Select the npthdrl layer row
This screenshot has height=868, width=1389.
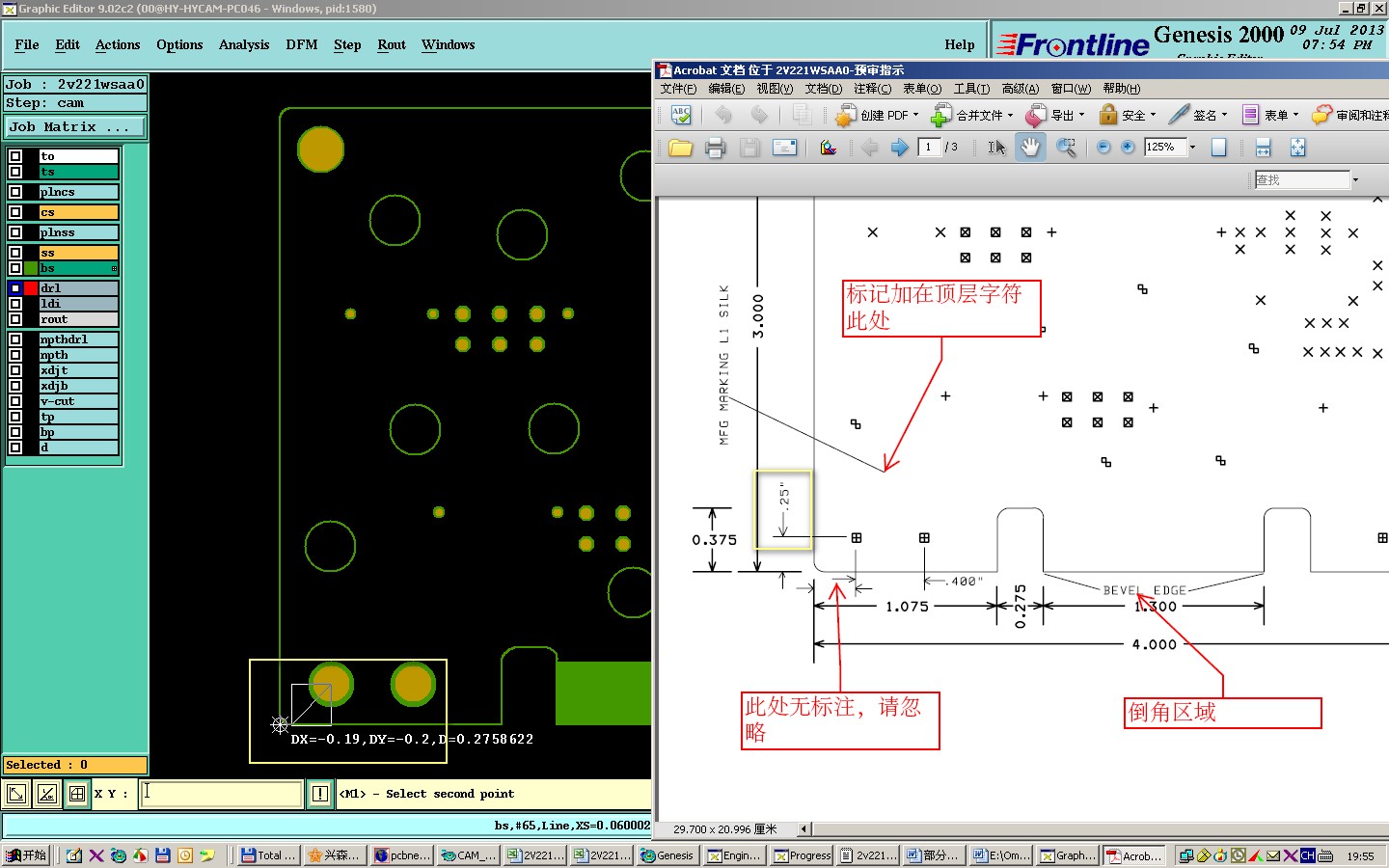[x=78, y=339]
